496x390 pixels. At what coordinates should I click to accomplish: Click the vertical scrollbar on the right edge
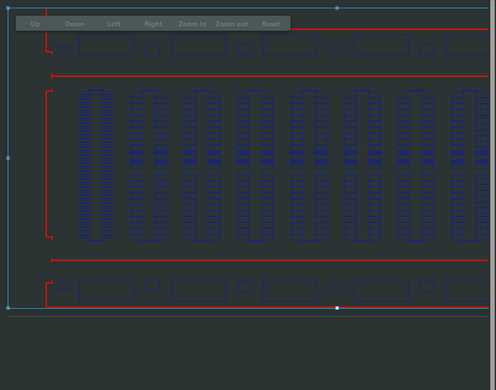point(492,195)
